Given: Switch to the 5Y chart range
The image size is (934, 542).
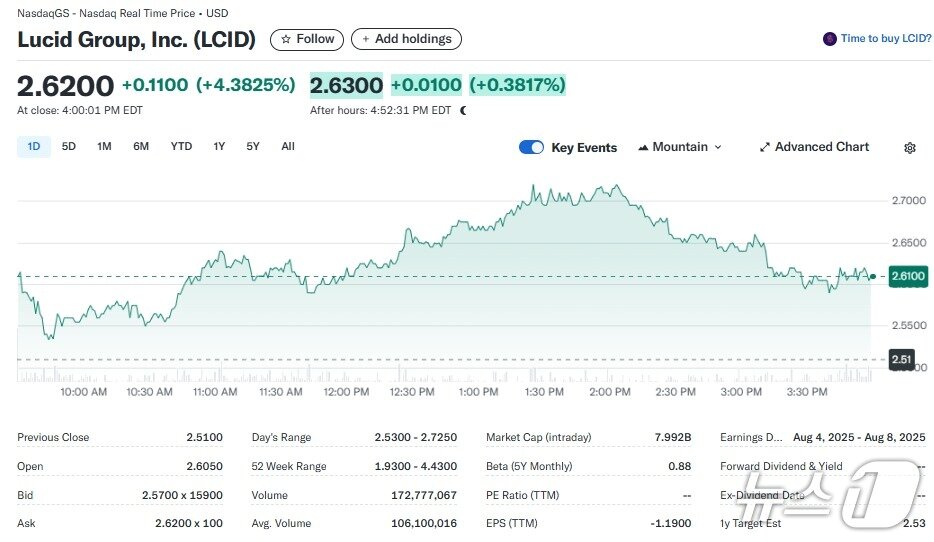Looking at the screenshot, I should point(253,146).
